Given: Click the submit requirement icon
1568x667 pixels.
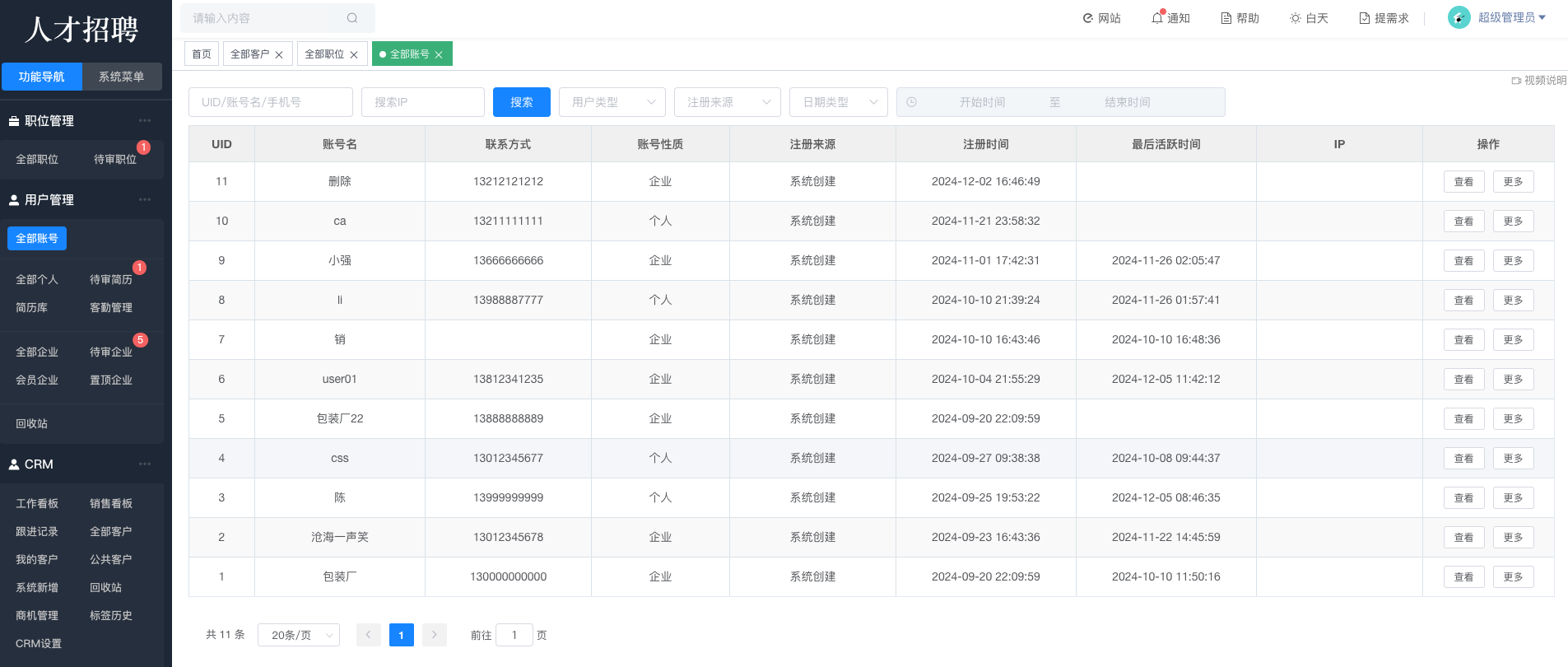Looking at the screenshot, I should 1365,18.
